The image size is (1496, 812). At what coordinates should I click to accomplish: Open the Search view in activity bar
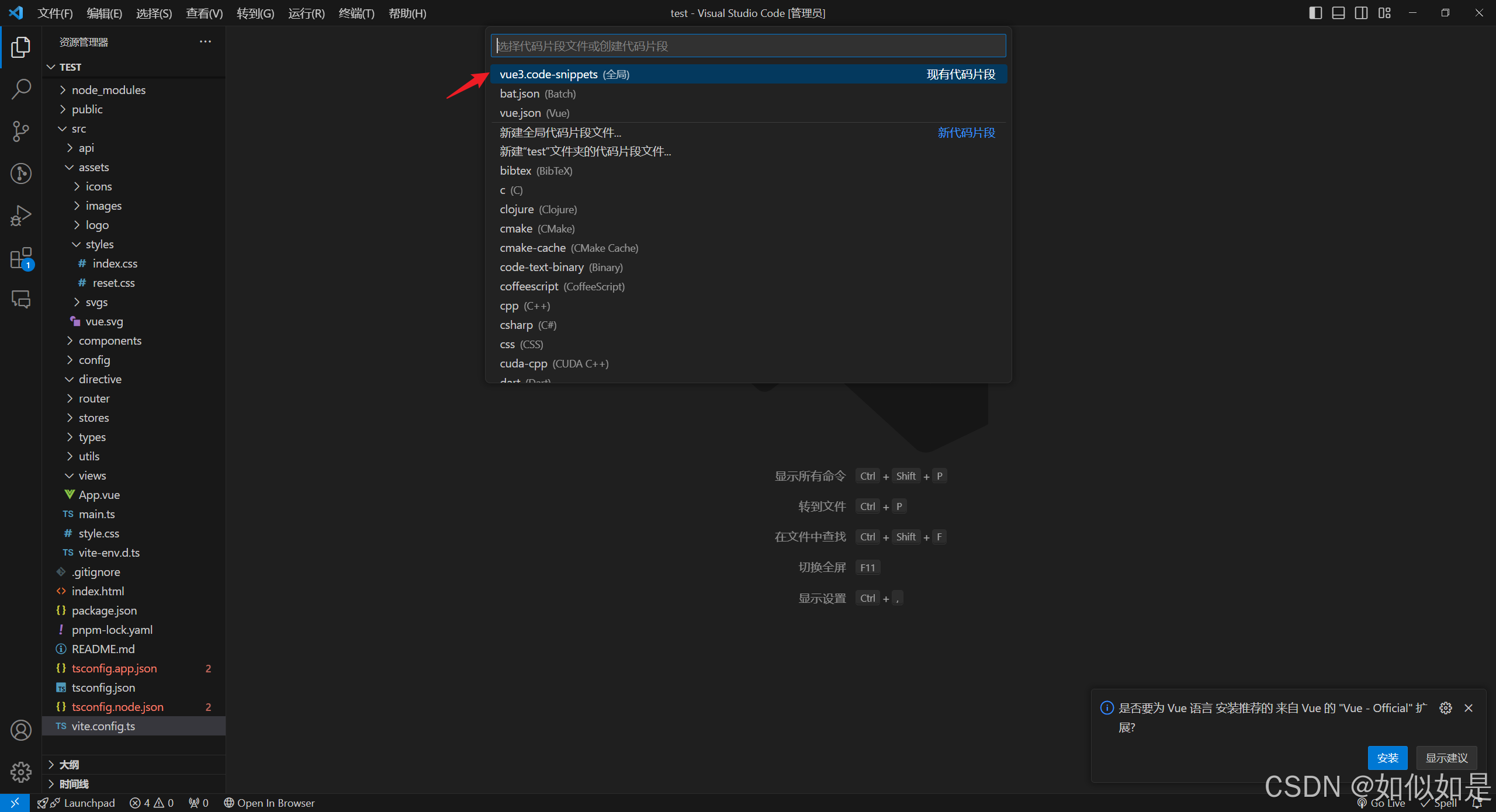coord(21,89)
